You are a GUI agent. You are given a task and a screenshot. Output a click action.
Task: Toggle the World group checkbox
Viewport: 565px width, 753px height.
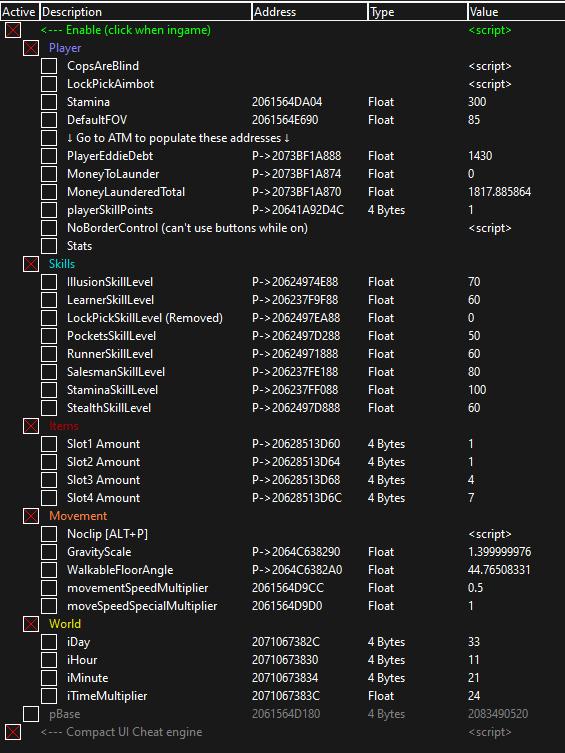click(31, 624)
